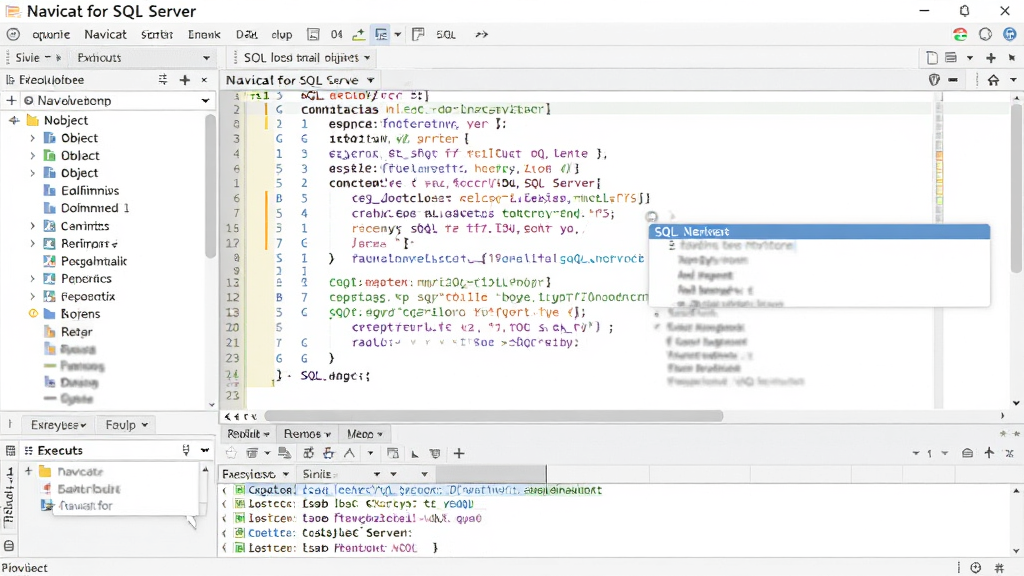Click the horizontal scrollbar of the editor
Viewport: 1024px width, 576px height.
(493, 416)
